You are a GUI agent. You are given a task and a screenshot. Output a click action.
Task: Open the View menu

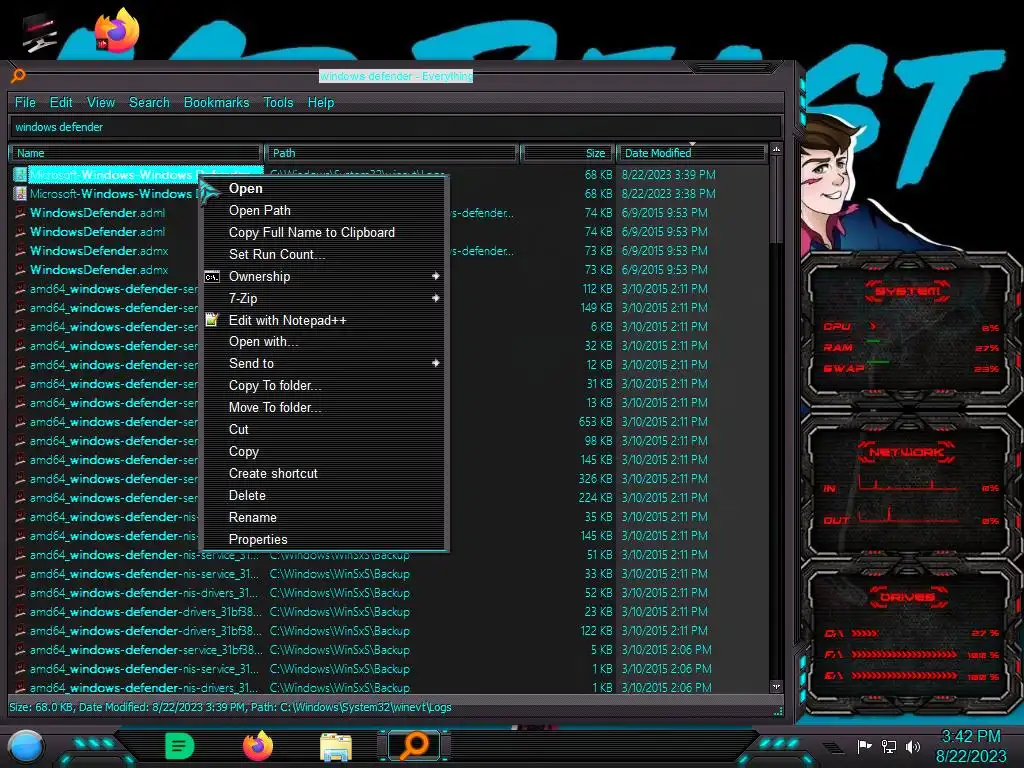[x=101, y=103]
